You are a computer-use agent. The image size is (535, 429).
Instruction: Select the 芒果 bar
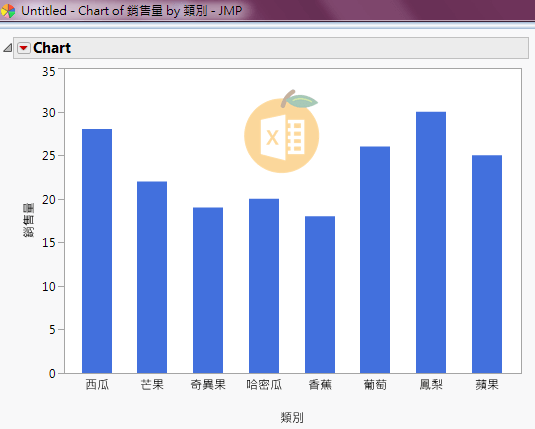(x=152, y=277)
